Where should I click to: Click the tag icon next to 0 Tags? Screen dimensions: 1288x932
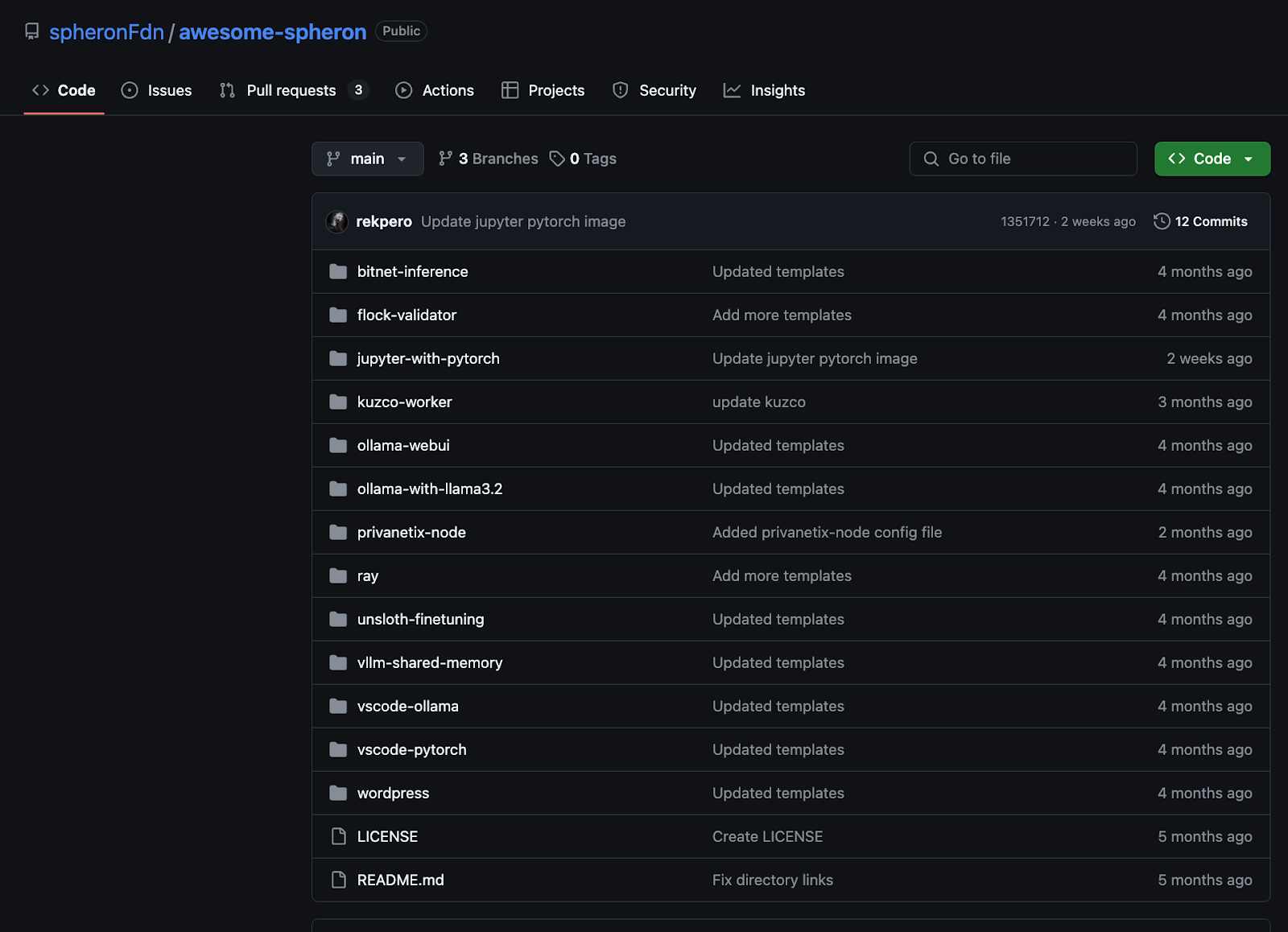[557, 159]
